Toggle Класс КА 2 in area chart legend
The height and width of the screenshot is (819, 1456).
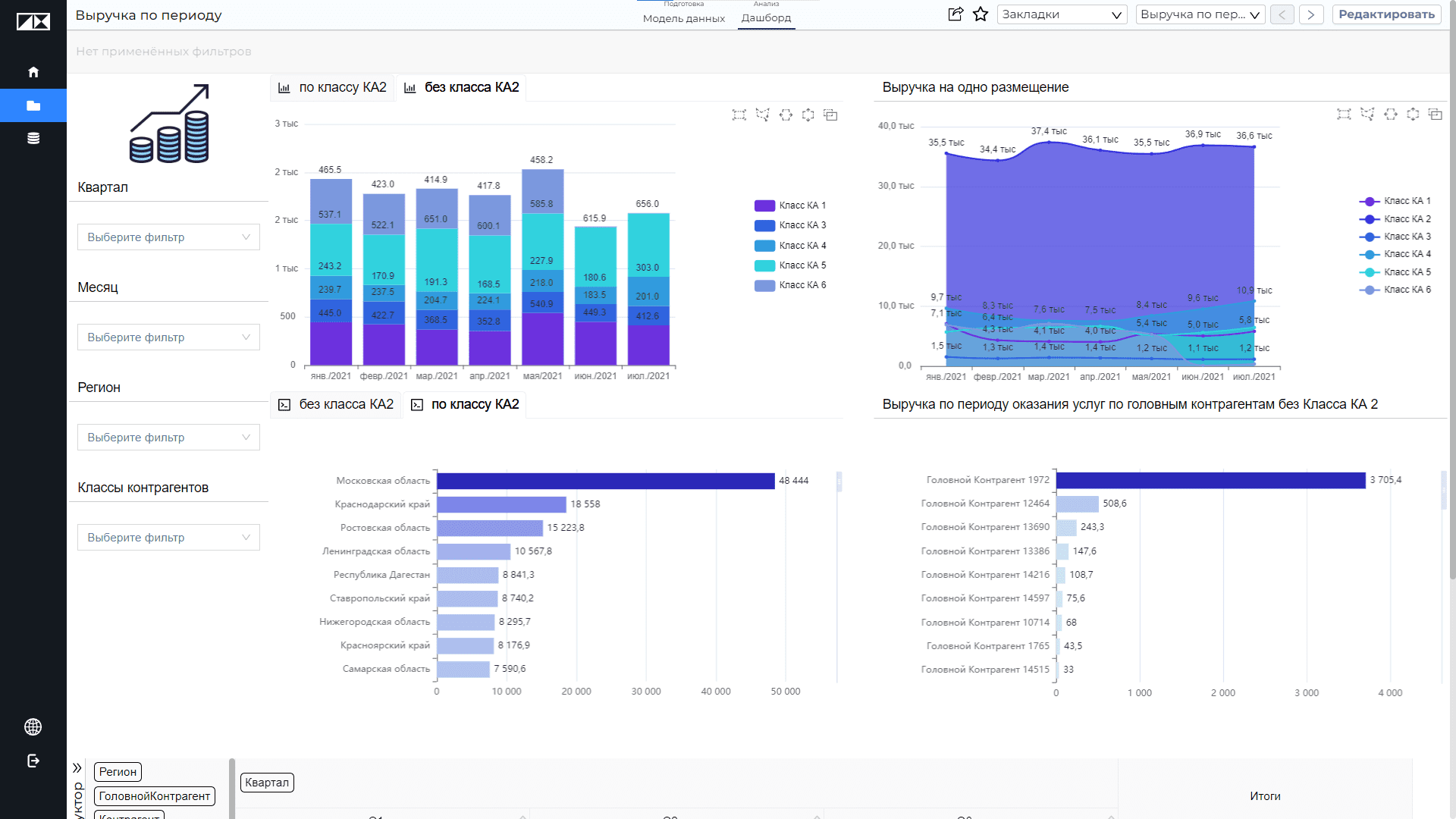[x=1395, y=219]
